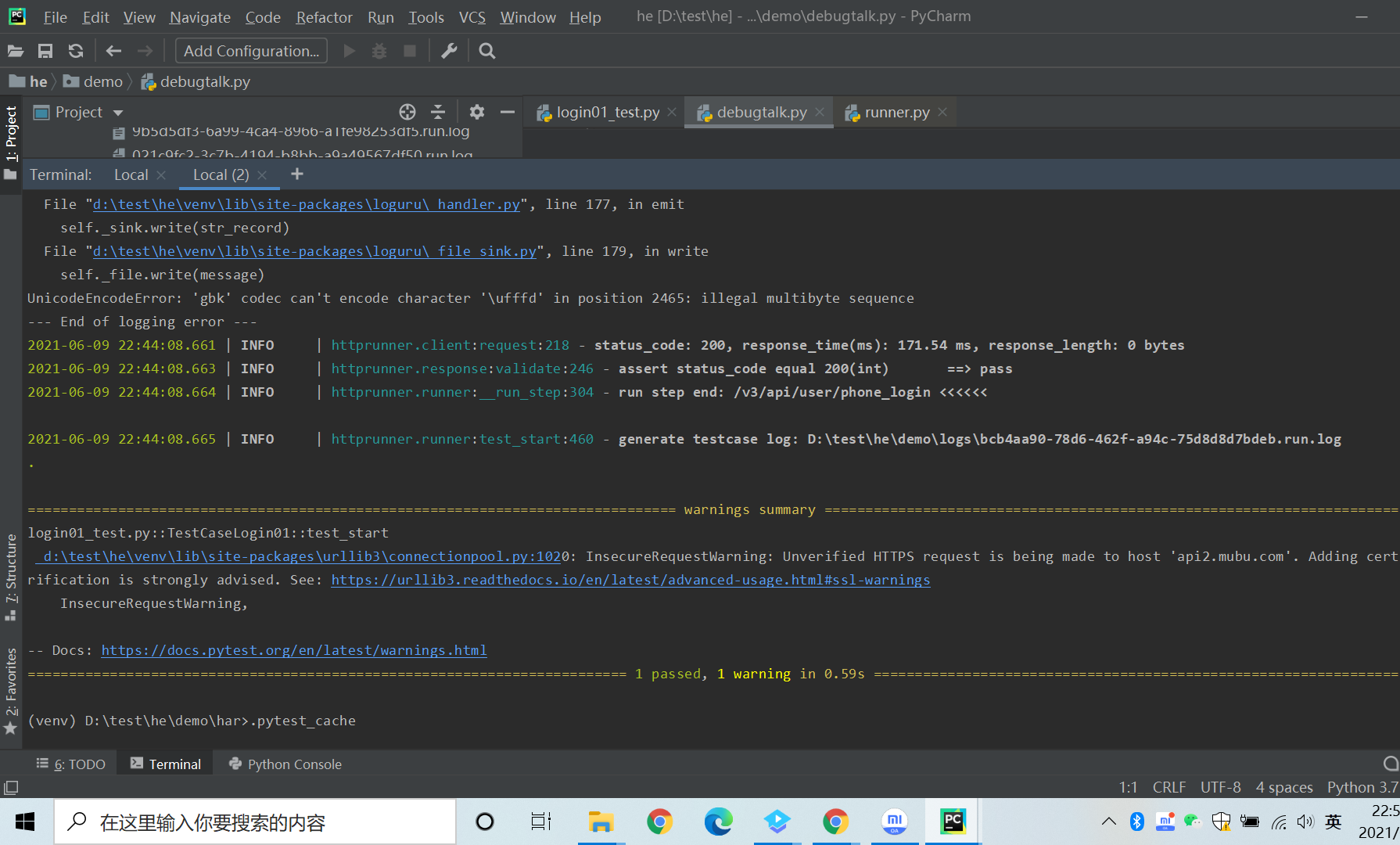Screen dimensions: 1400x845
Task: Click the Collapse All icon in Project panel
Action: click(438, 112)
